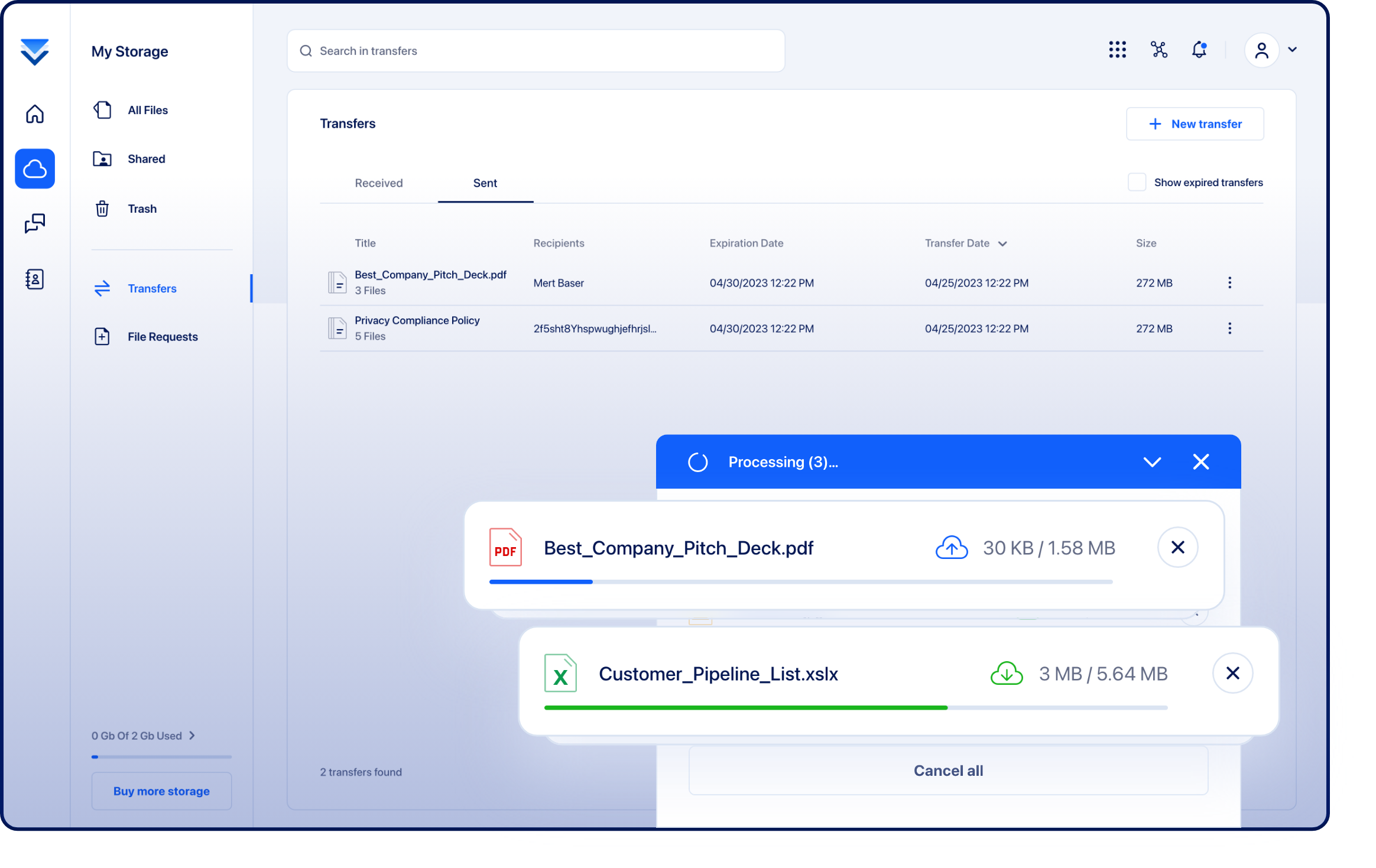Open the contacts address book icon
The image size is (1376, 868).
pos(35,279)
